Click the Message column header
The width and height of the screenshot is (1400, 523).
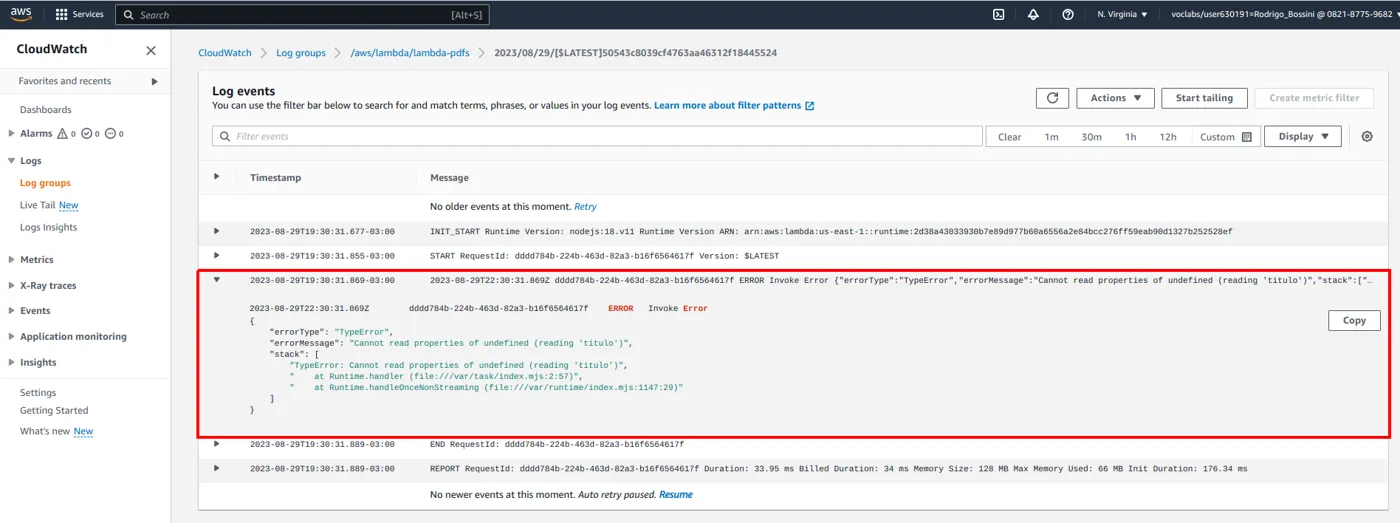pyautogui.click(x=449, y=178)
